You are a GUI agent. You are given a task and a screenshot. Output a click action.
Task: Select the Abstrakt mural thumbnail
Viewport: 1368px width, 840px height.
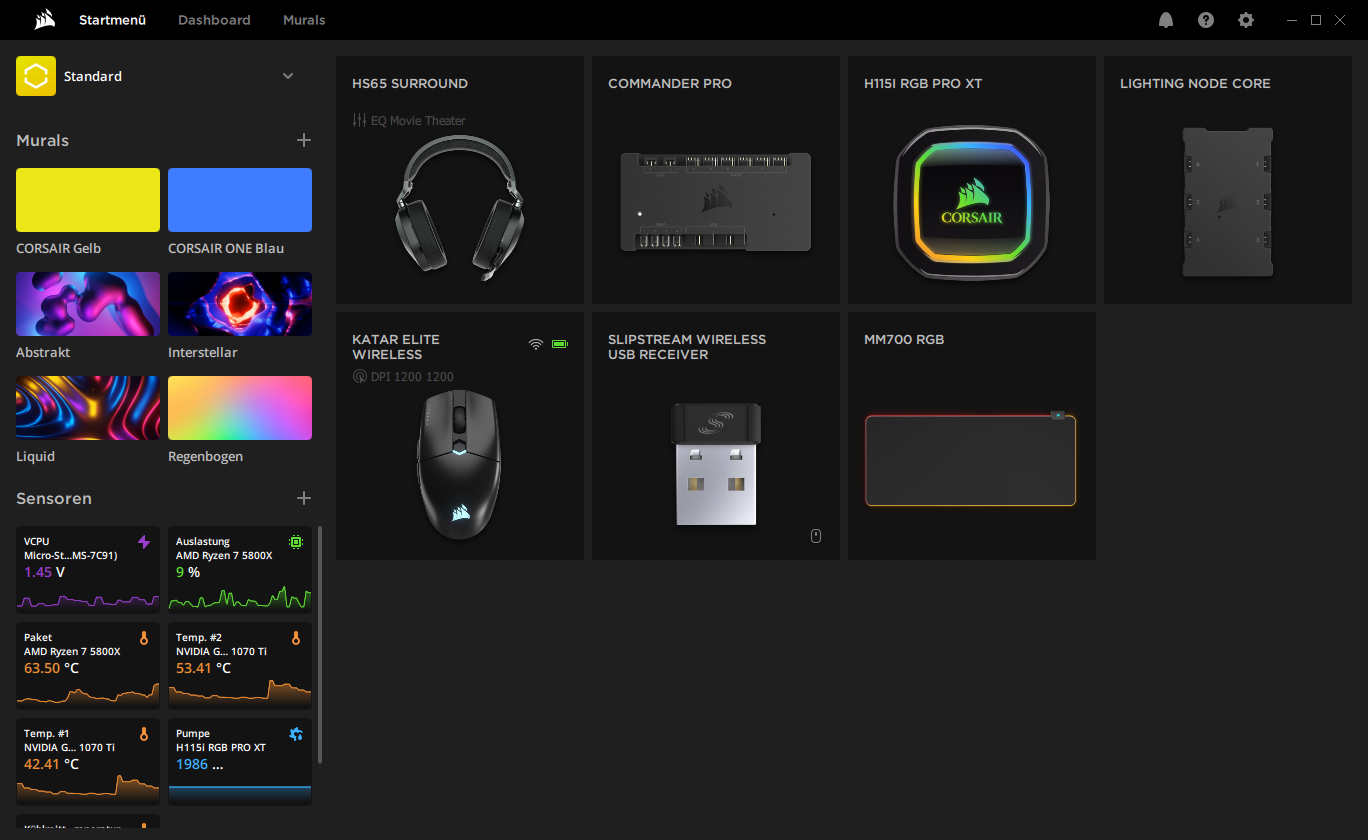coord(88,304)
